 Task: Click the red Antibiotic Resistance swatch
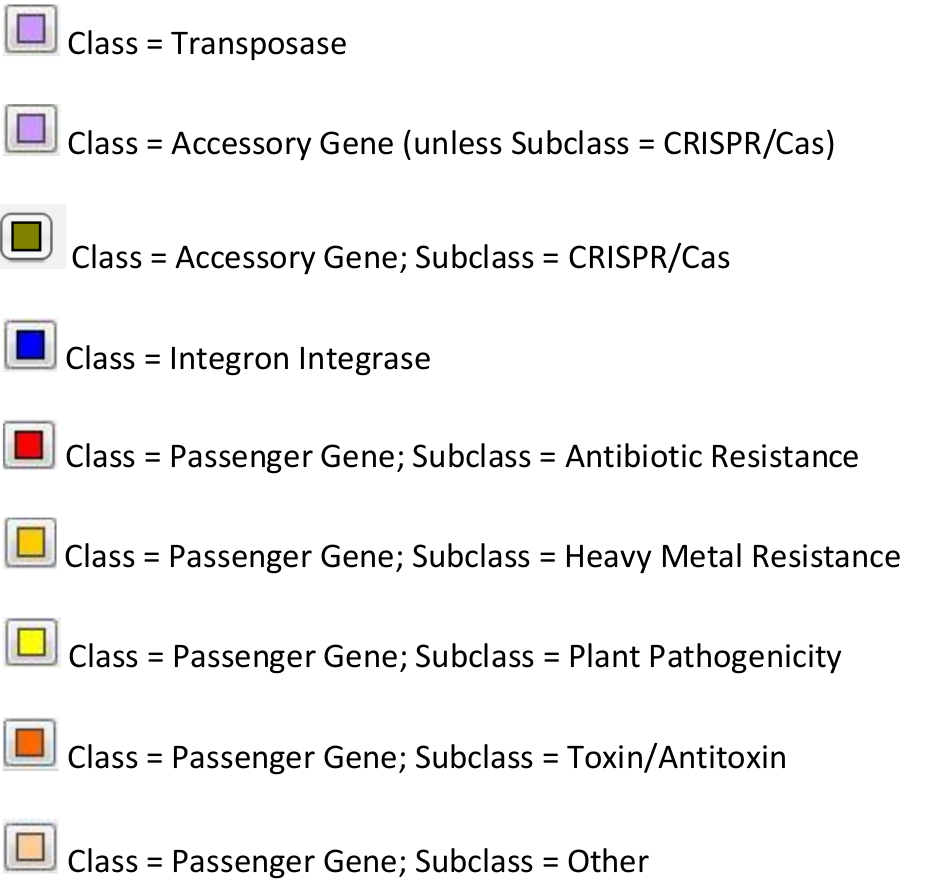32,444
